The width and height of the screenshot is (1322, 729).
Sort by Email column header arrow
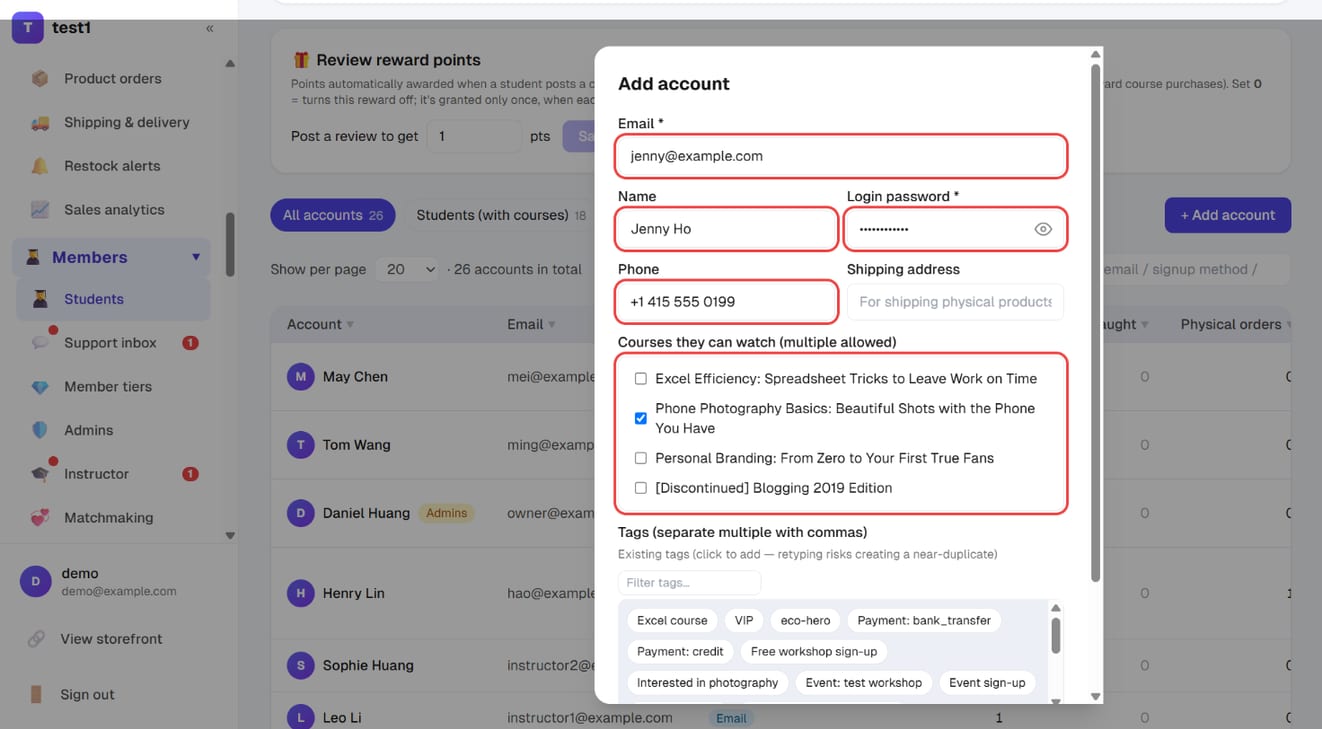click(552, 325)
